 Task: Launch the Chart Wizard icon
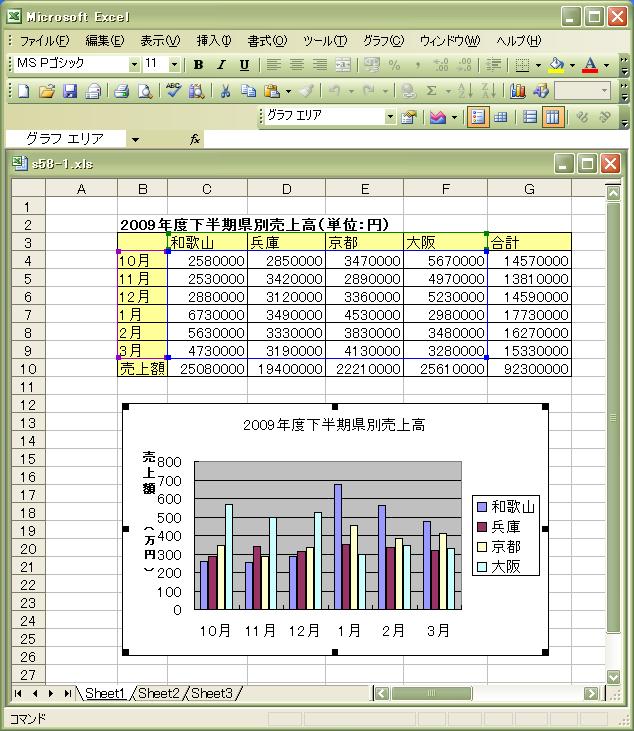click(x=517, y=91)
